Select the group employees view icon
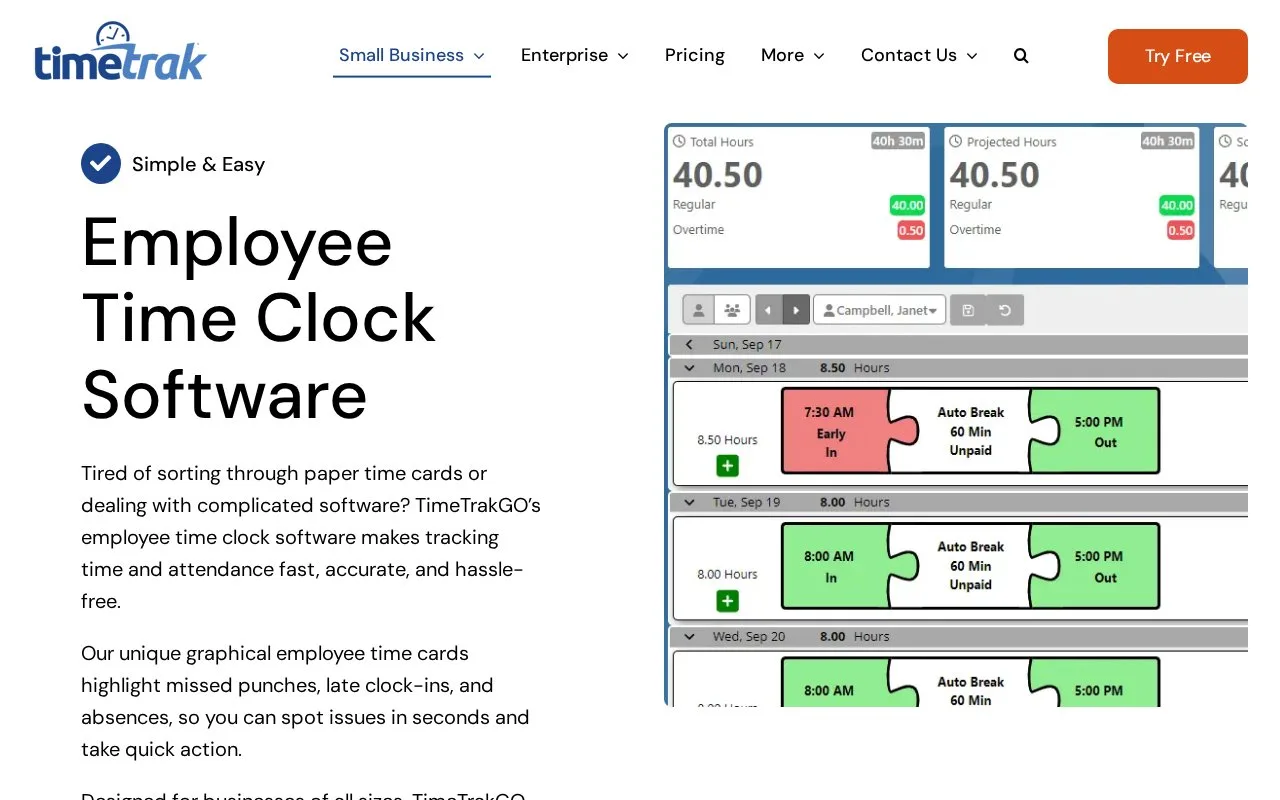The width and height of the screenshot is (1280, 800). tap(732, 310)
